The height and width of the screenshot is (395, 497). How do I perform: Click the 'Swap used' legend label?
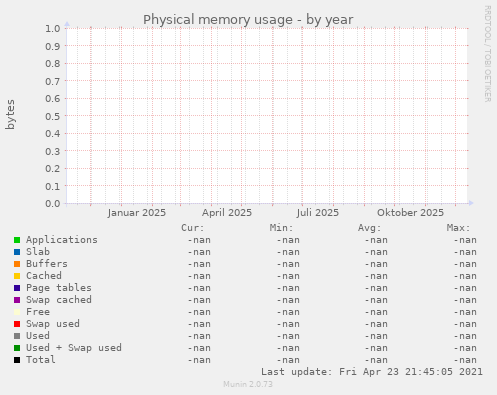coord(53,324)
